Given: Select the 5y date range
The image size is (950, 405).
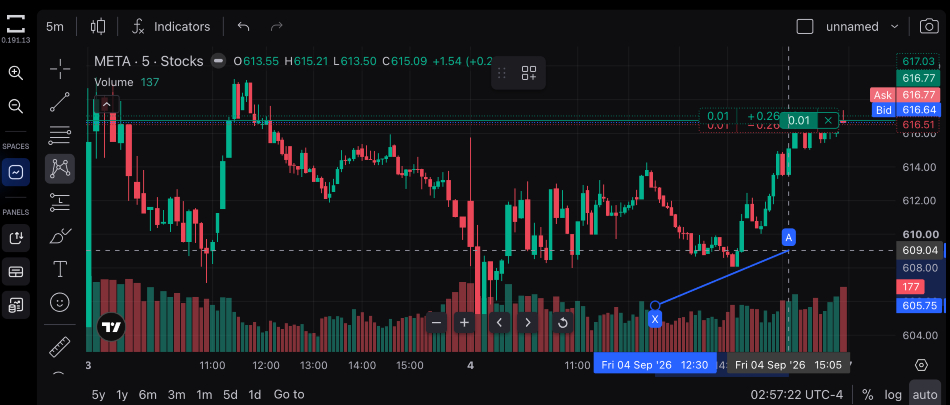Looking at the screenshot, I should coord(98,395).
